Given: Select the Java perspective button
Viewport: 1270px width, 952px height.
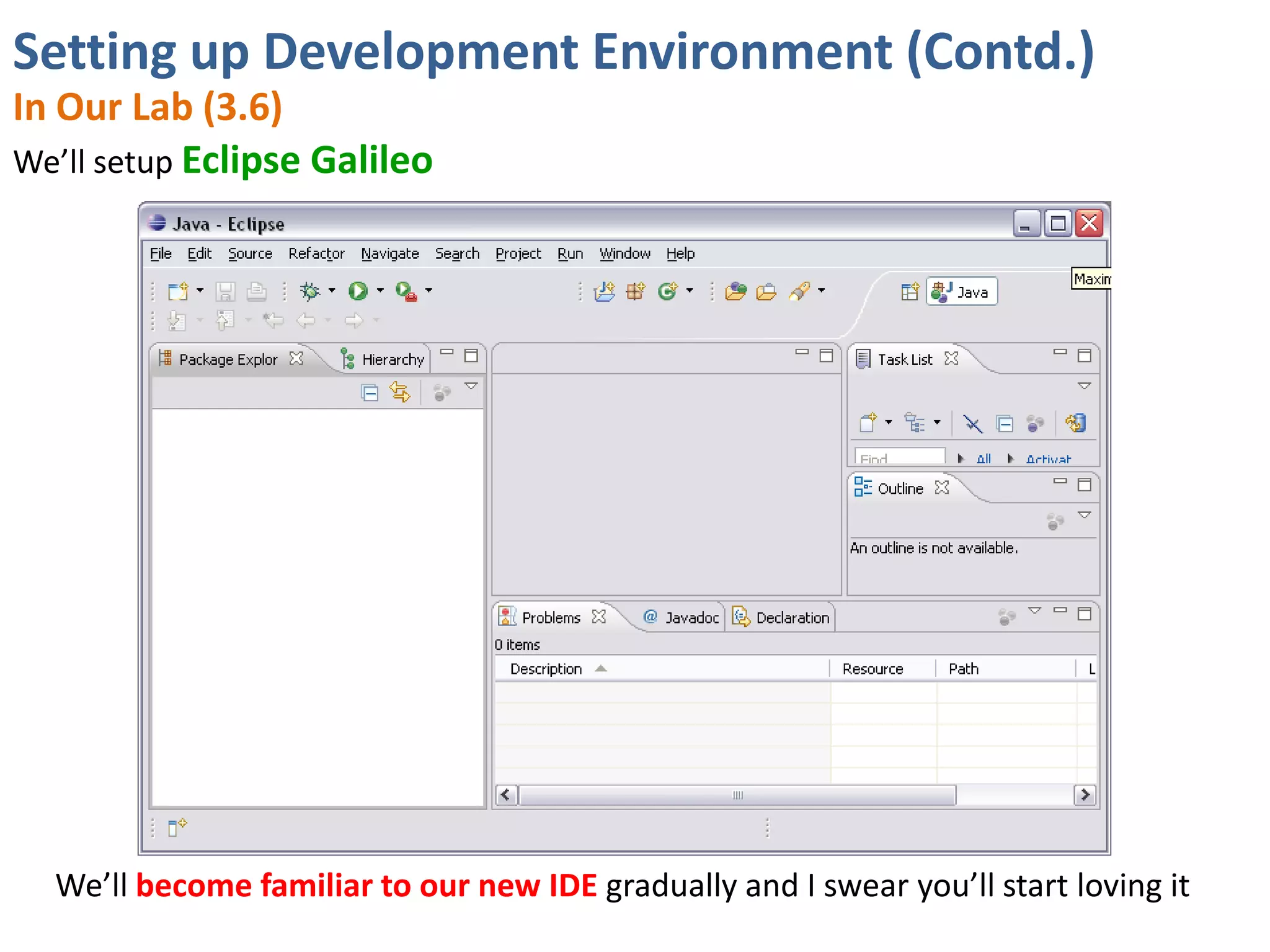Looking at the screenshot, I should point(961,291).
